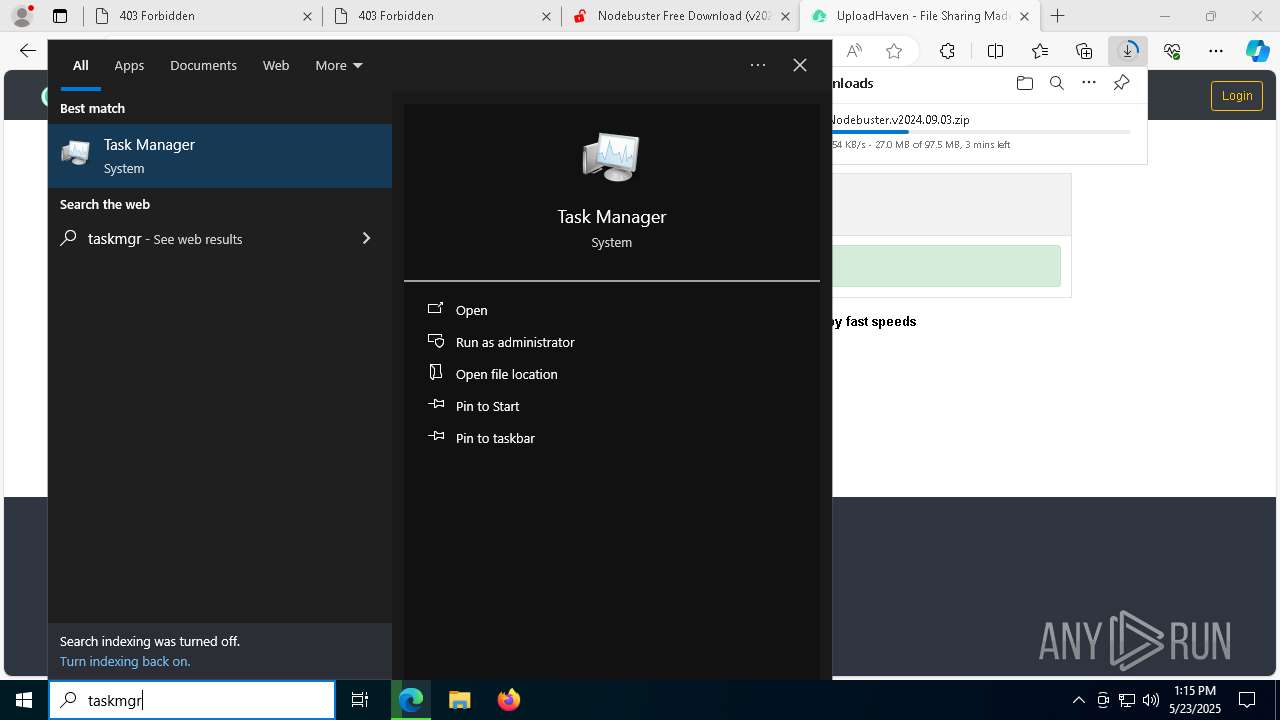Show hidden system tray icons
1280x720 pixels.
1078,700
